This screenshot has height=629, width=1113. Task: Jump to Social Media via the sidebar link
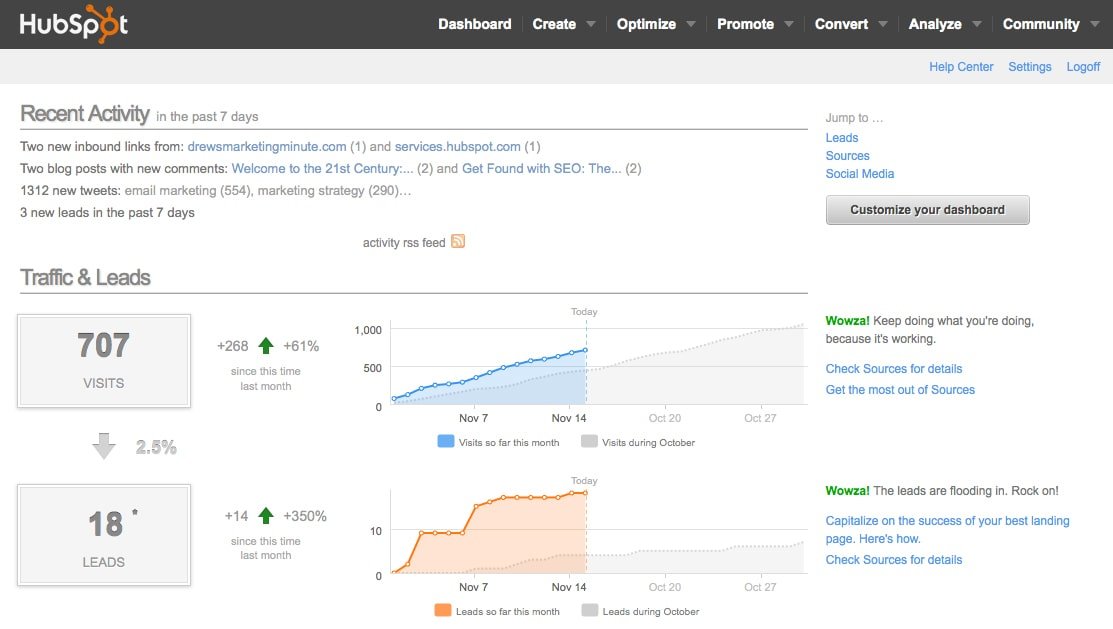(860, 173)
